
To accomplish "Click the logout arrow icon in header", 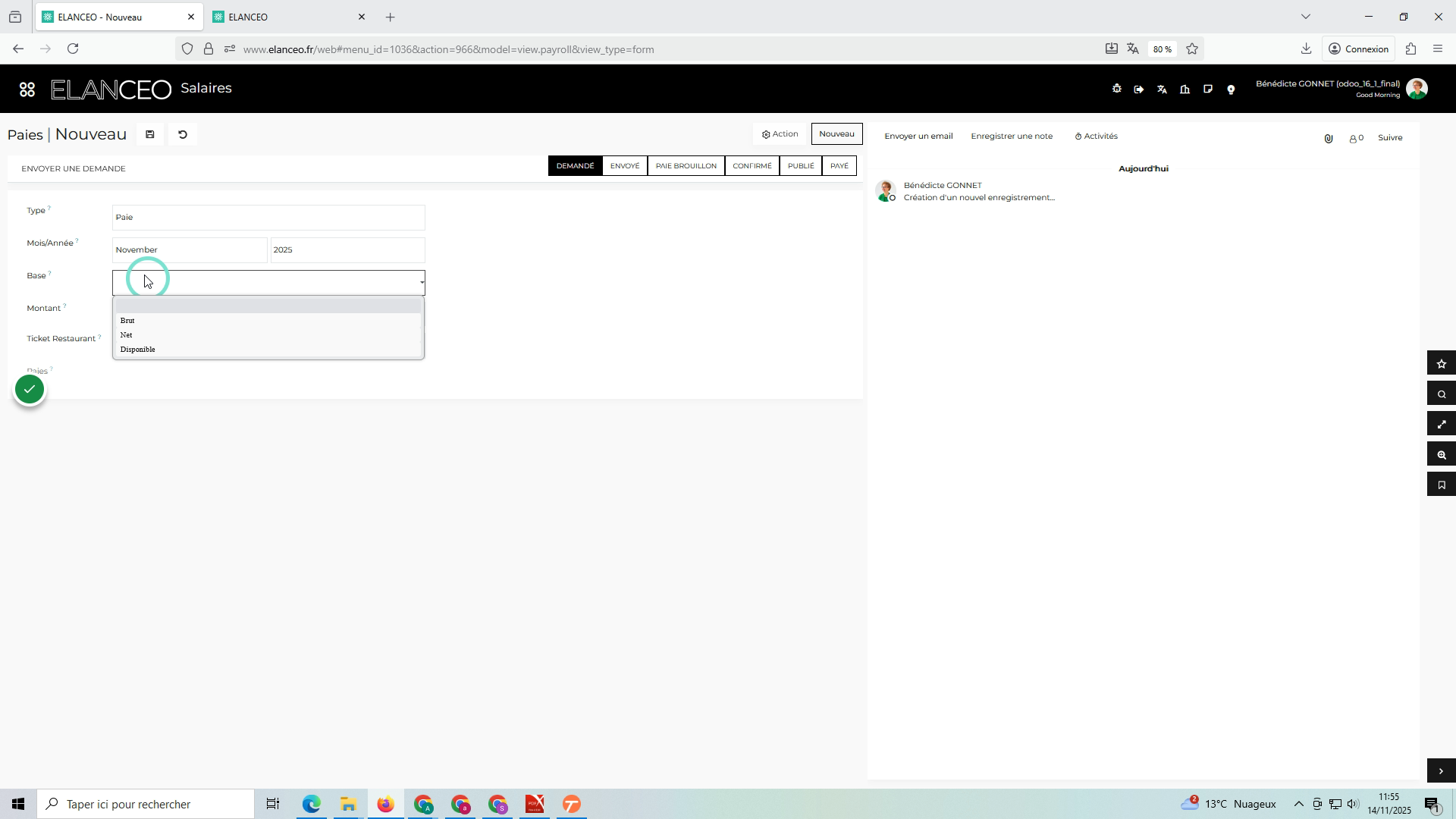I will 1139,89.
